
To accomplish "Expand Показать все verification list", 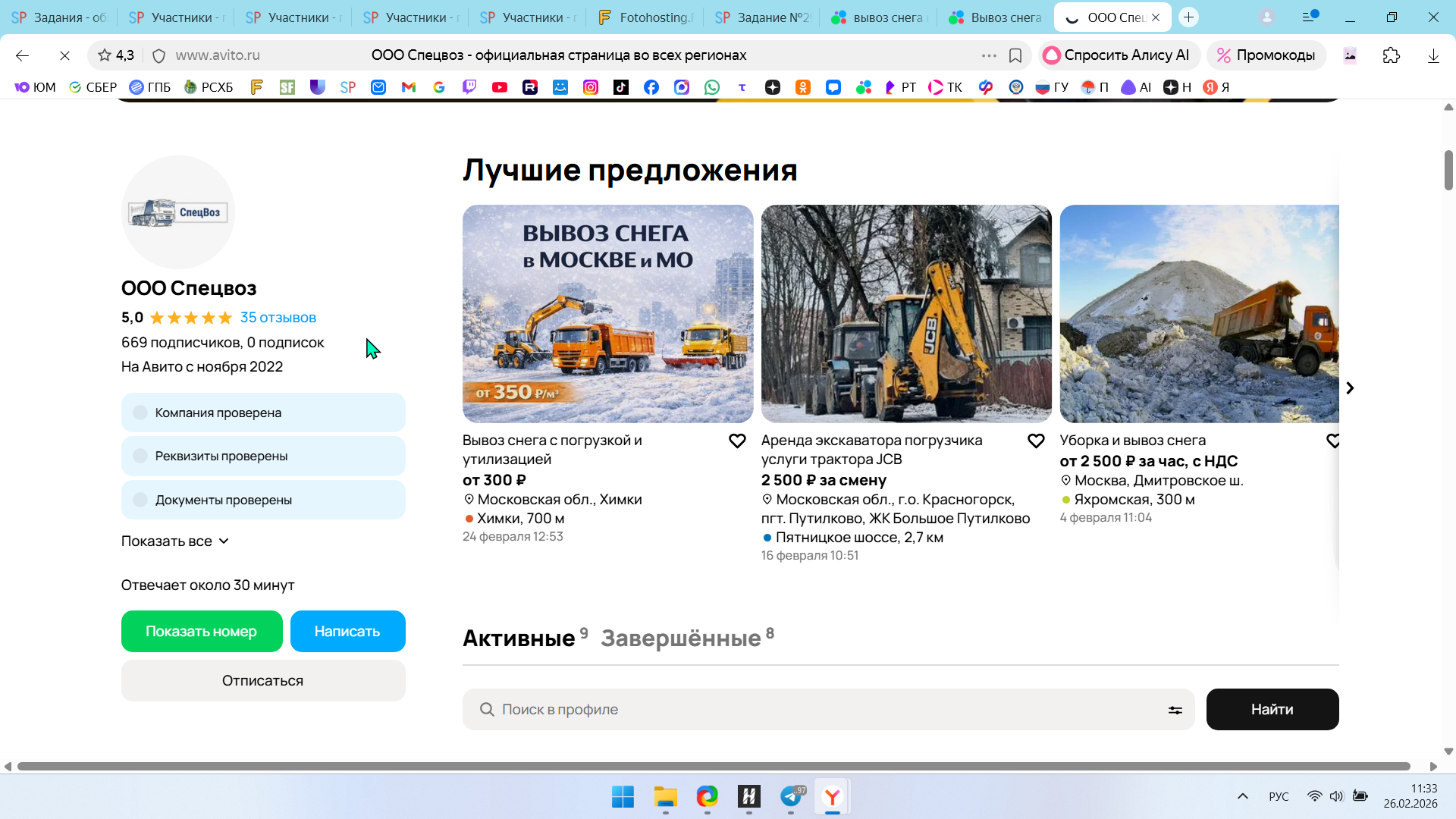I will coord(175,541).
